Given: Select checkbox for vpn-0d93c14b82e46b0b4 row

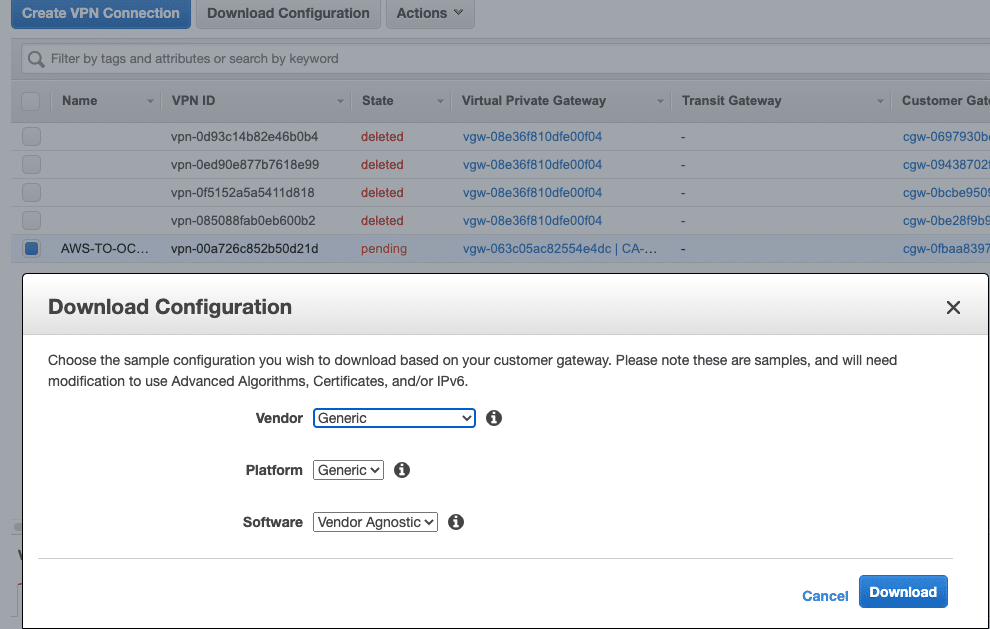Looking at the screenshot, I should [x=31, y=137].
